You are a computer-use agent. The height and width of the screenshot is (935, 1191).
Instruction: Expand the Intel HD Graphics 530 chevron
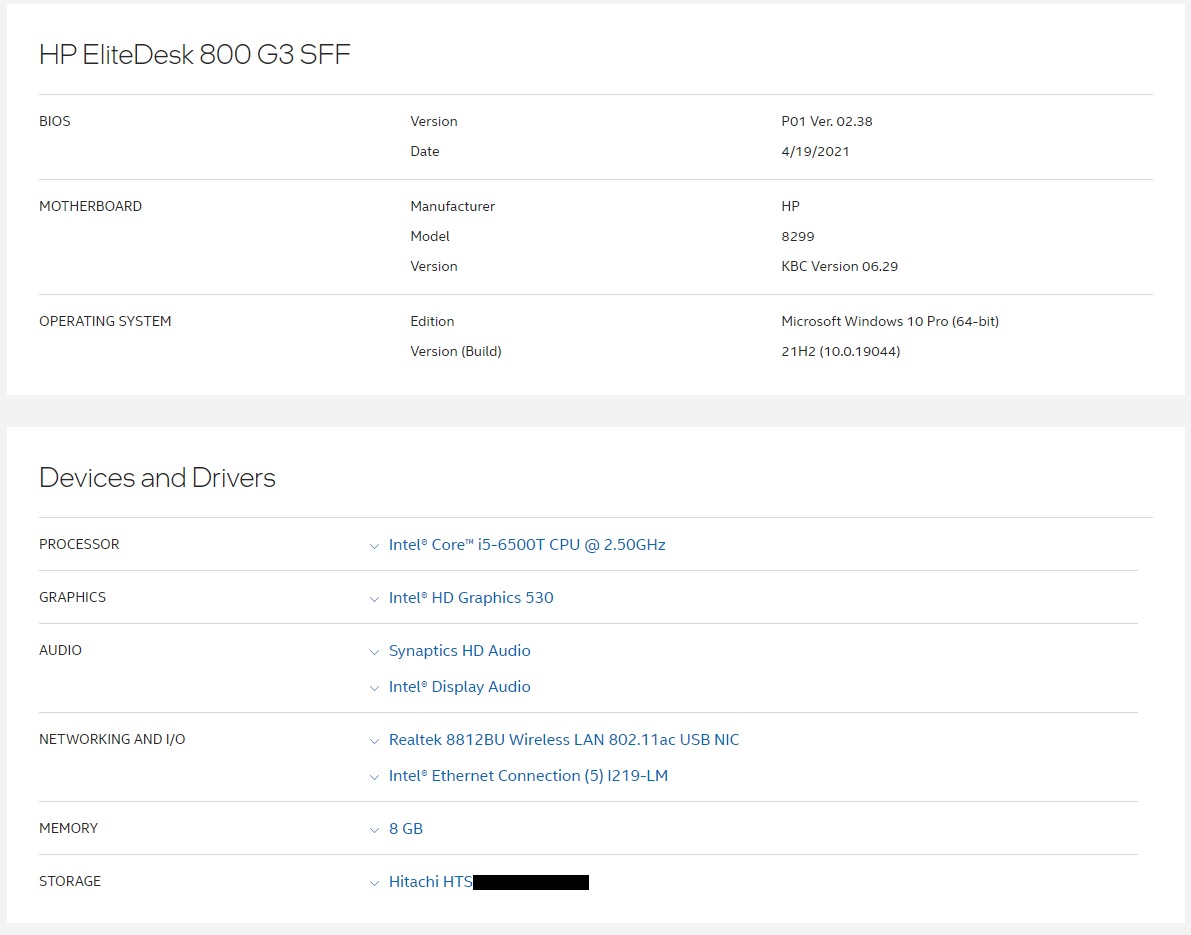pos(374,599)
